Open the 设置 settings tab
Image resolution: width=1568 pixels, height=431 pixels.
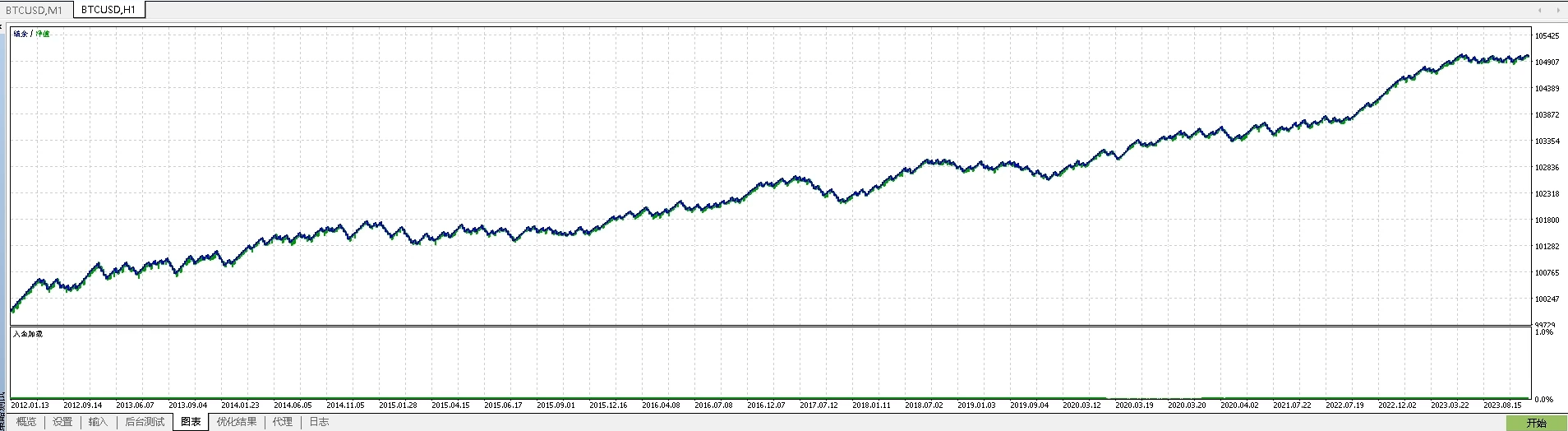click(x=62, y=422)
